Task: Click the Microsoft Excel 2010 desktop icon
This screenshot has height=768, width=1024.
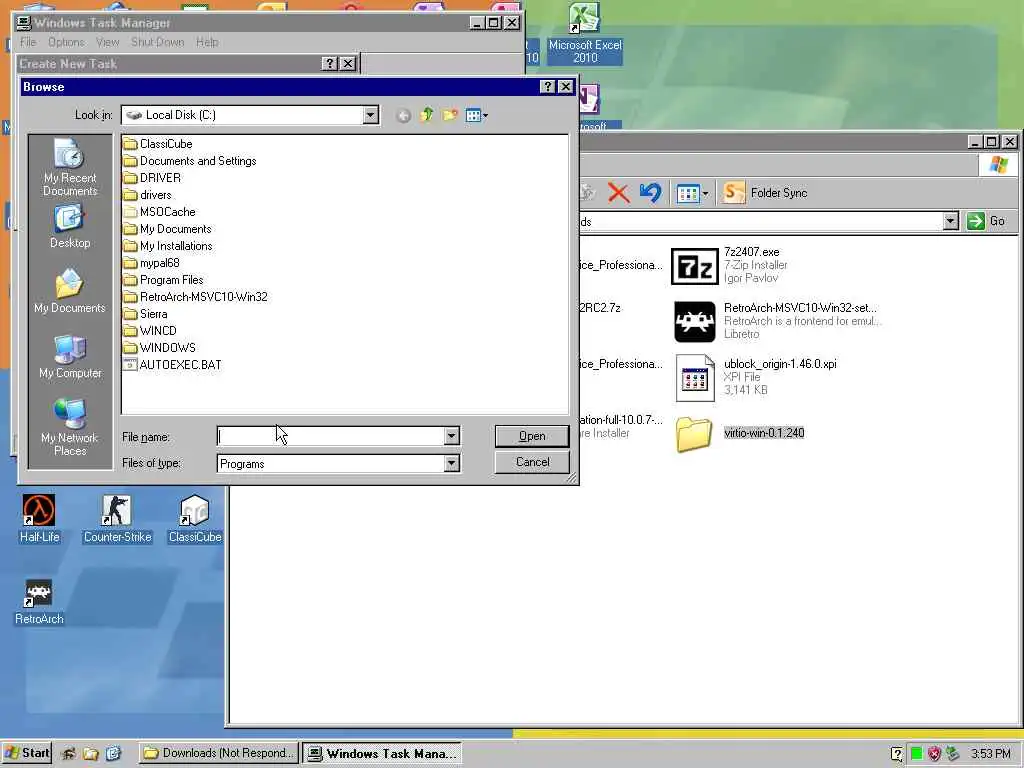Action: tap(584, 33)
